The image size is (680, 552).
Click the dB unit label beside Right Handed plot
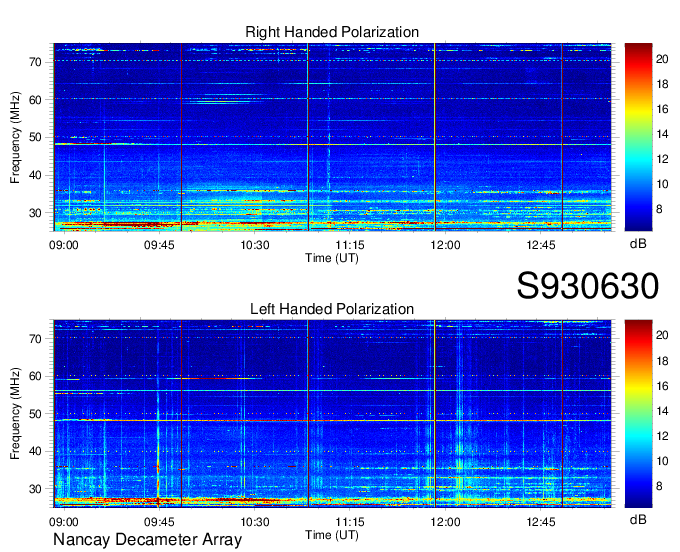(638, 244)
